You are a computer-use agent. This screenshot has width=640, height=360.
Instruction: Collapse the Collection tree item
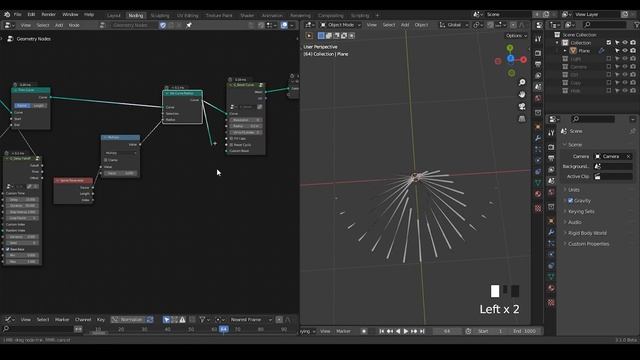click(x=558, y=43)
